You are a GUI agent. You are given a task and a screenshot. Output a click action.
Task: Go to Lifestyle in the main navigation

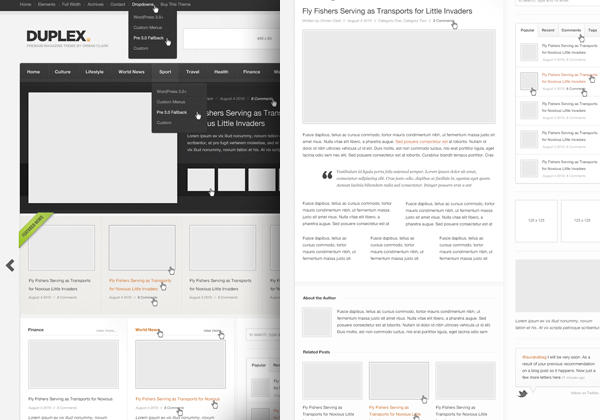[x=94, y=72]
